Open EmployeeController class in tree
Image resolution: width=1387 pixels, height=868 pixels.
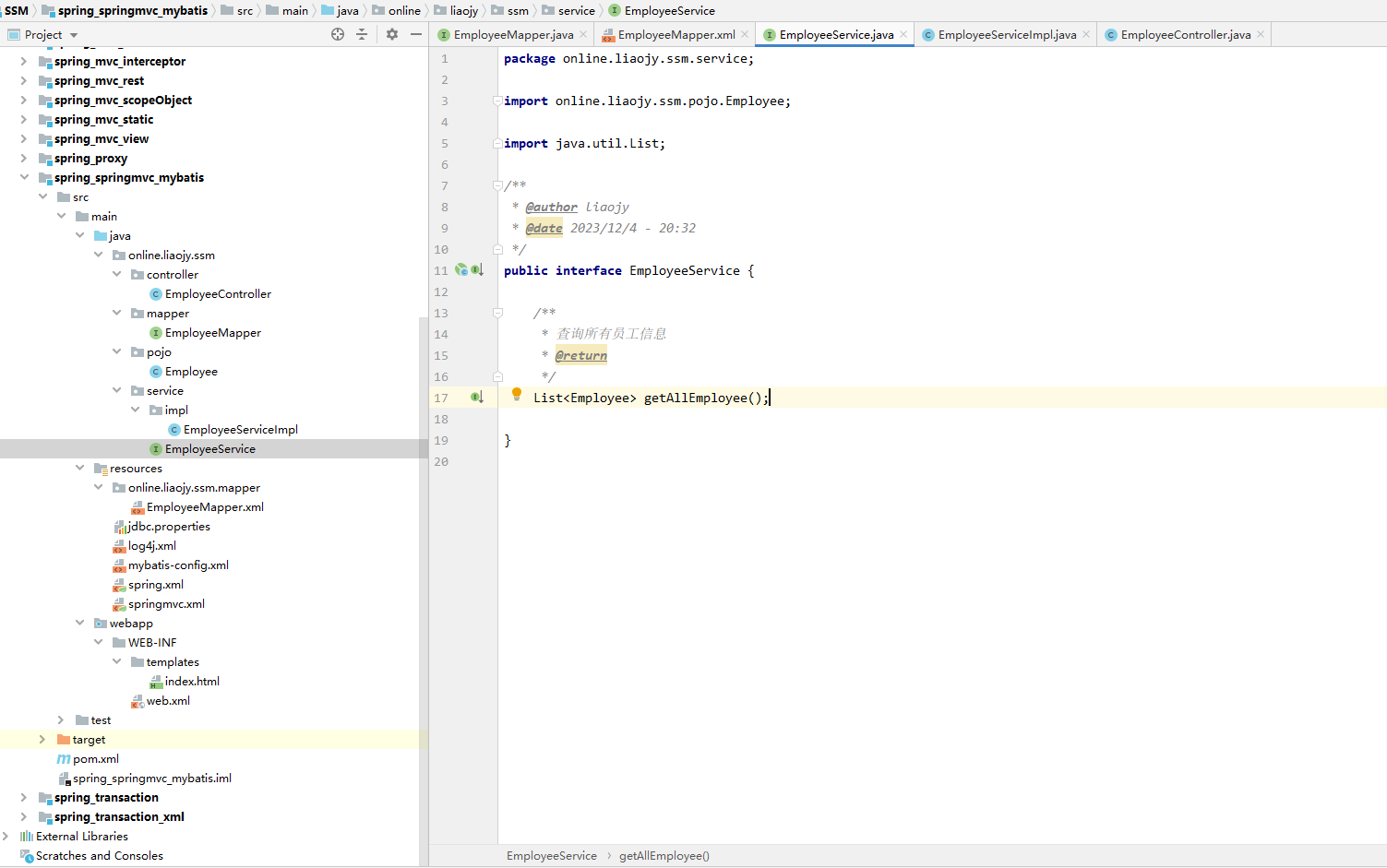pyautogui.click(x=218, y=294)
